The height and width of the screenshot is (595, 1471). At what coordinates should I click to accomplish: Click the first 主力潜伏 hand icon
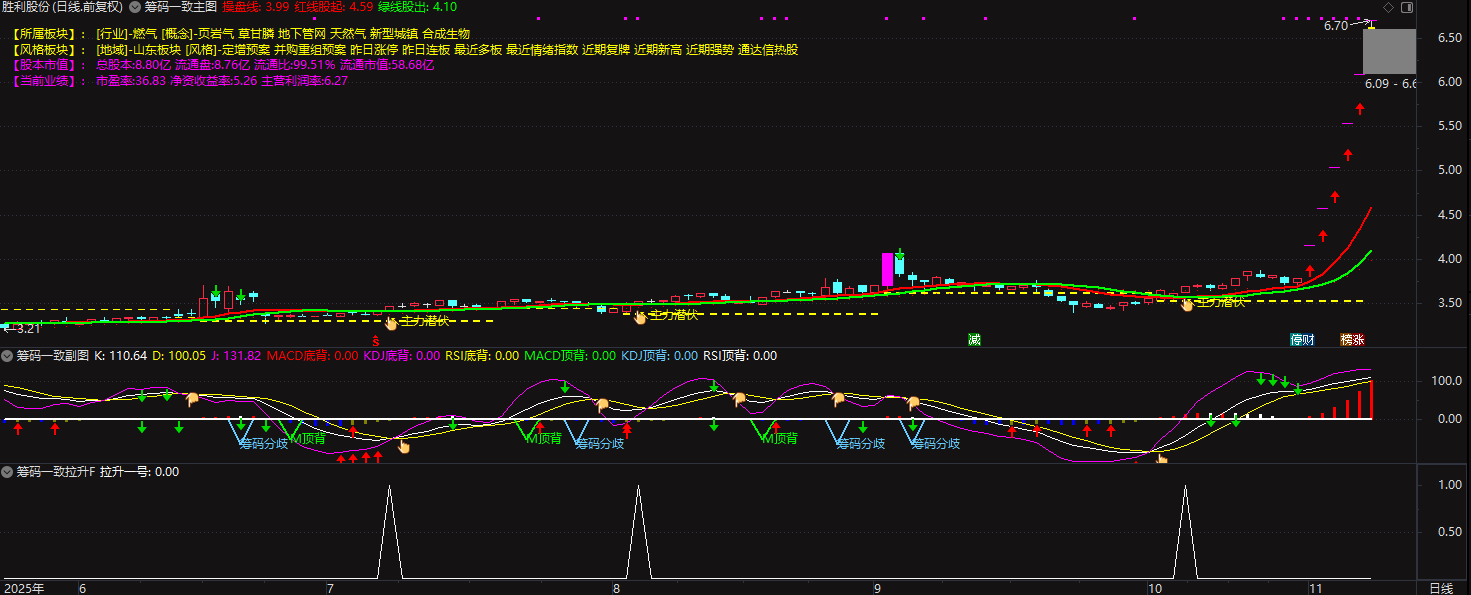tap(392, 322)
